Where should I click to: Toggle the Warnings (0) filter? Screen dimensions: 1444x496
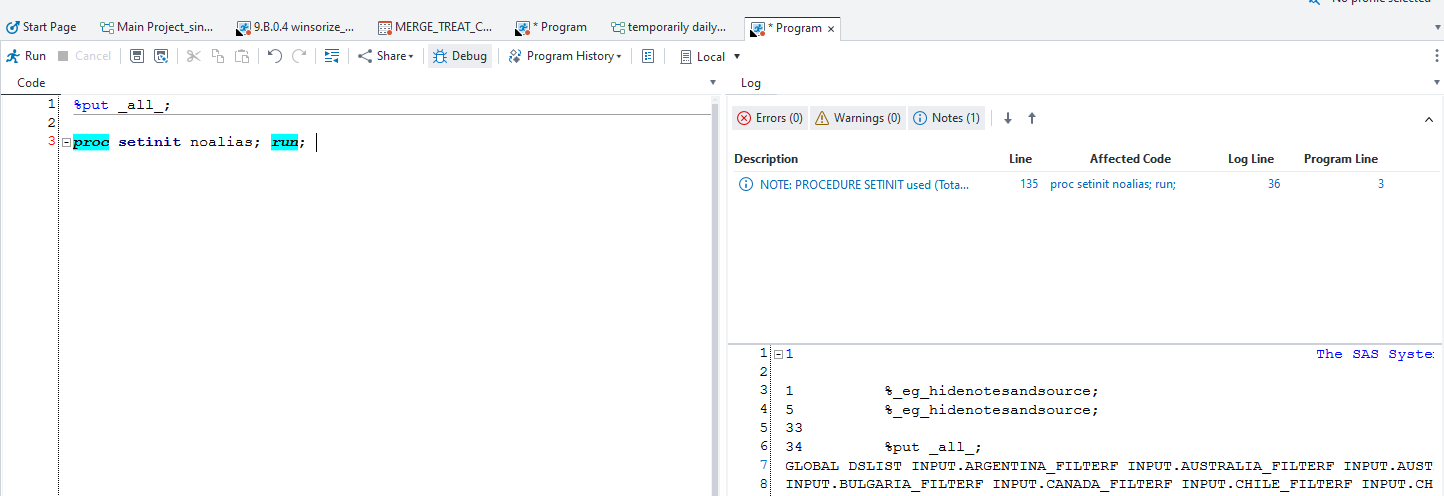pos(857,118)
